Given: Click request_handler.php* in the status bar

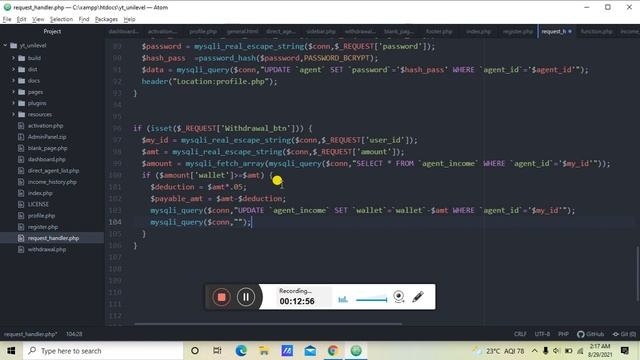Looking at the screenshot, I should pyautogui.click(x=31, y=334).
